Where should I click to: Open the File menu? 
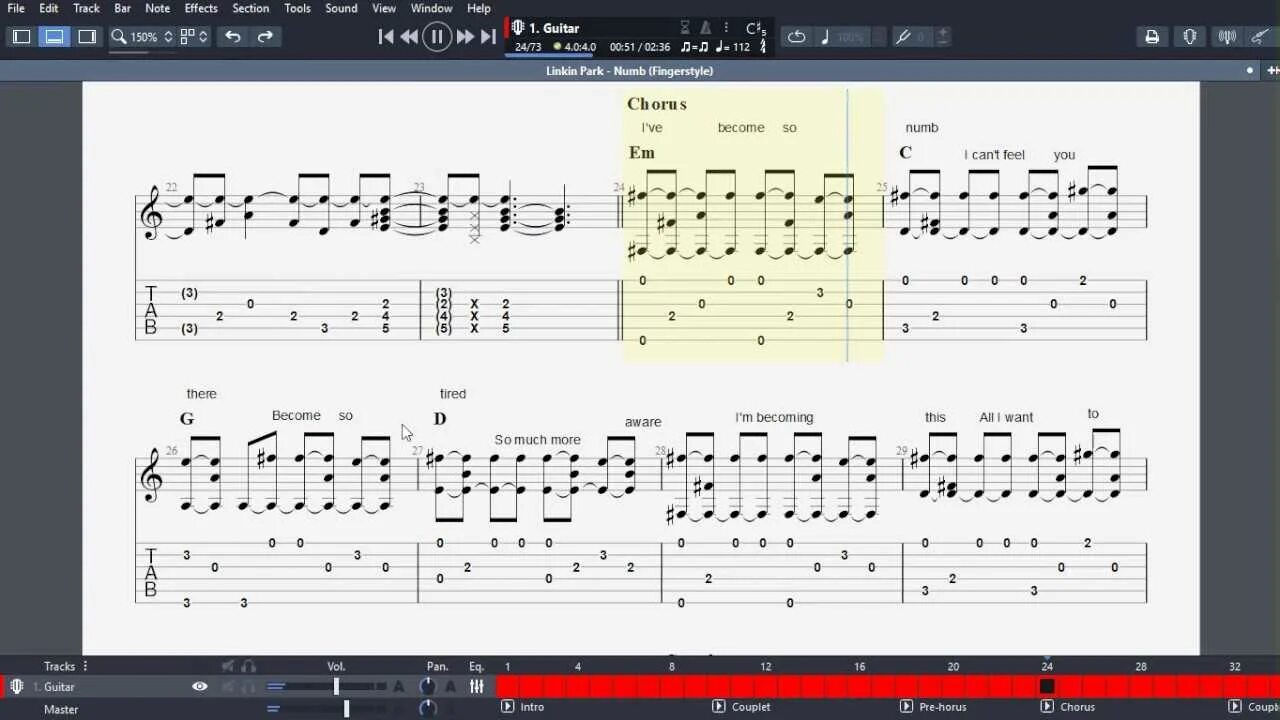pyautogui.click(x=16, y=8)
